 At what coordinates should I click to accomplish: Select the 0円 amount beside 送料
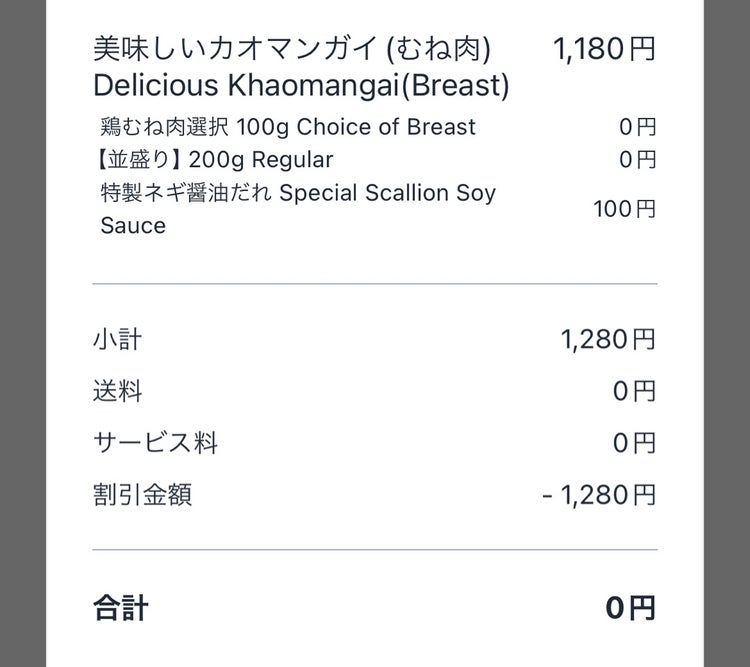click(x=634, y=391)
